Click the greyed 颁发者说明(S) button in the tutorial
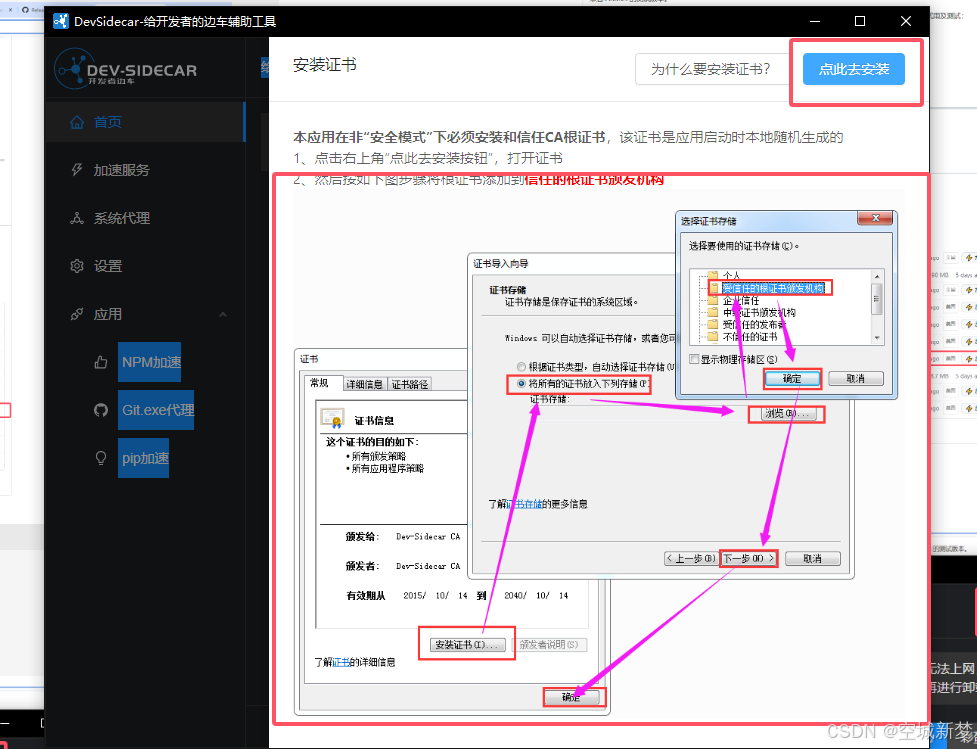The width and height of the screenshot is (977, 749). coord(549,645)
